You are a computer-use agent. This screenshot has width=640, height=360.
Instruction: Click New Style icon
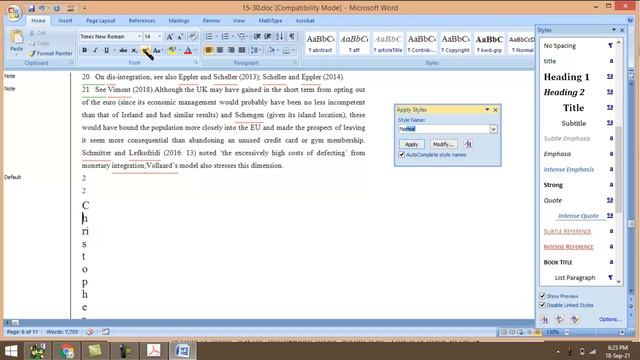(544, 320)
